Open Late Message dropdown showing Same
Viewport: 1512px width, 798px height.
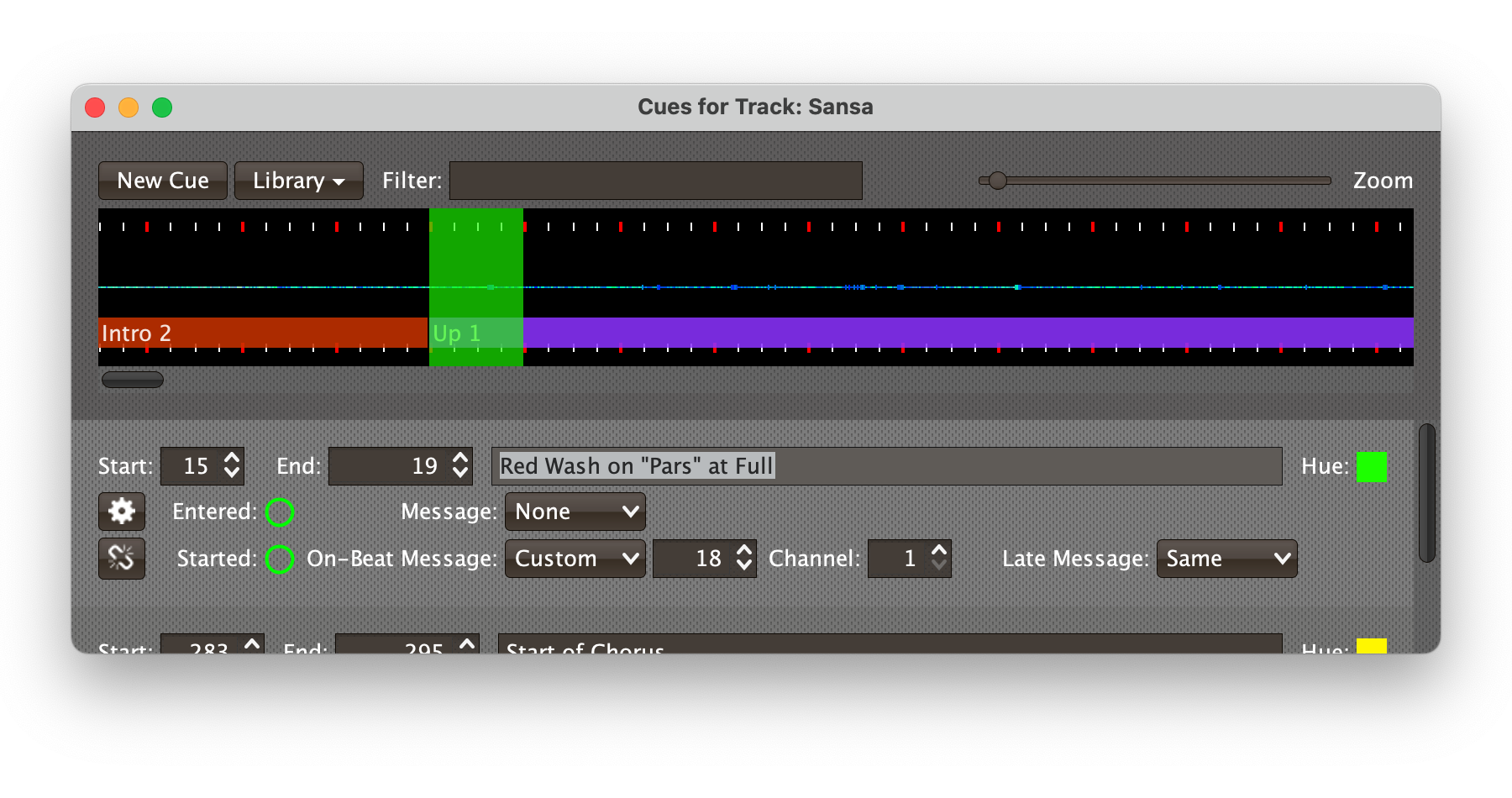pos(1227,559)
